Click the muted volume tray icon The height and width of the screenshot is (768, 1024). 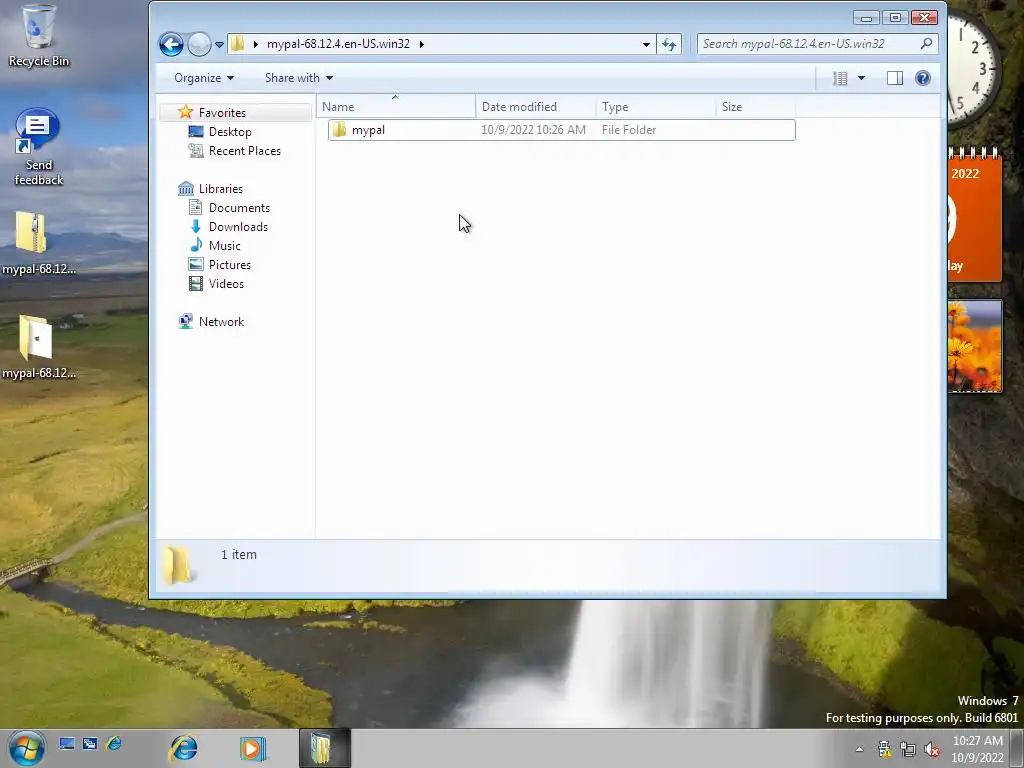click(x=932, y=749)
